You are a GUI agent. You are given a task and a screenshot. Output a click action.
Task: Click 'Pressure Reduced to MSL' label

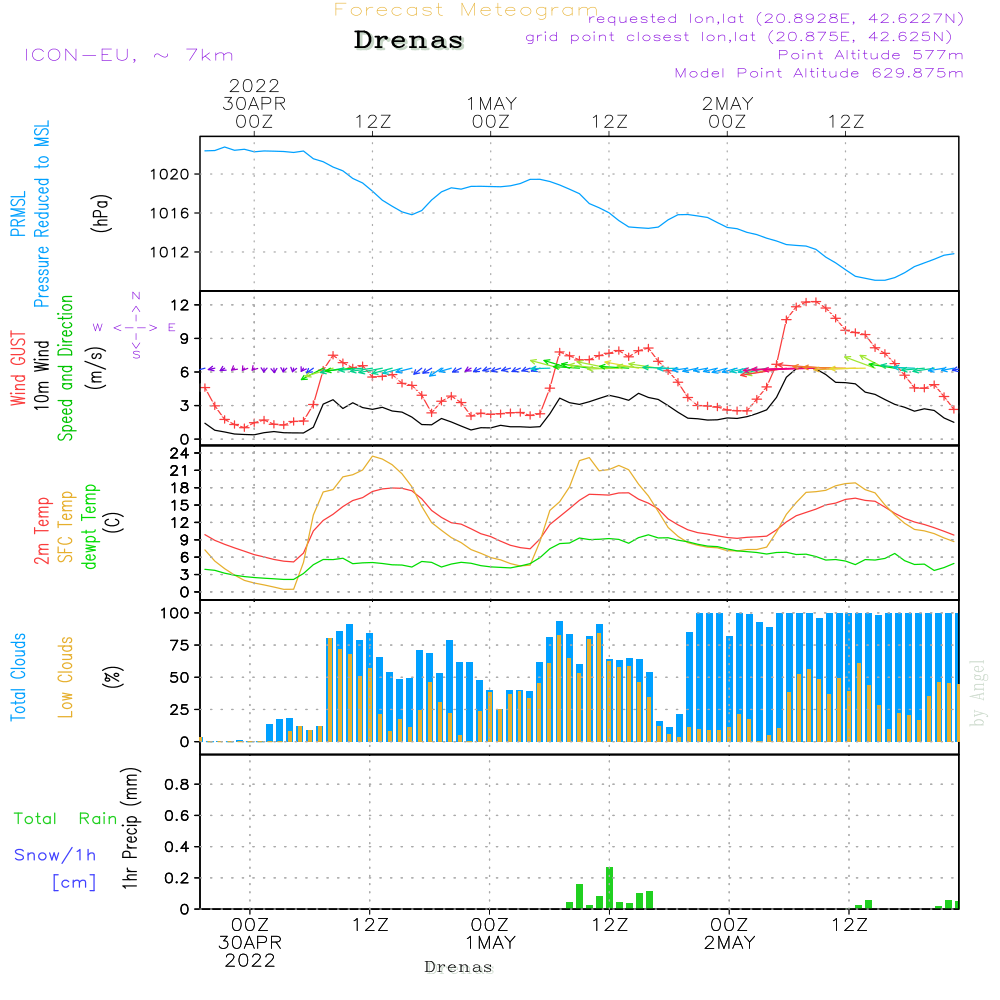(x=41, y=214)
